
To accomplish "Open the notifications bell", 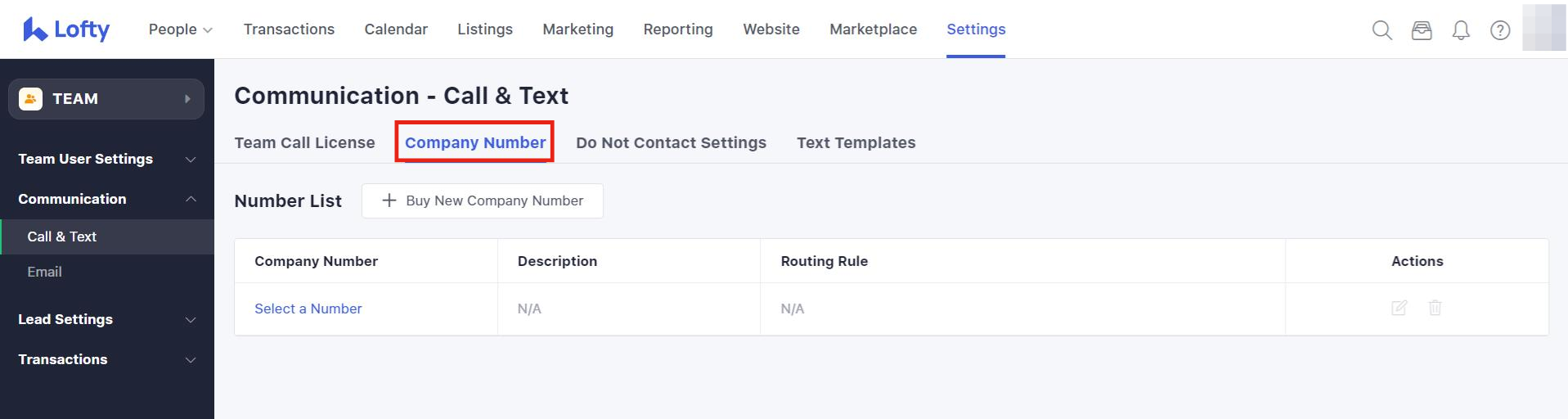I will pos(1461,30).
